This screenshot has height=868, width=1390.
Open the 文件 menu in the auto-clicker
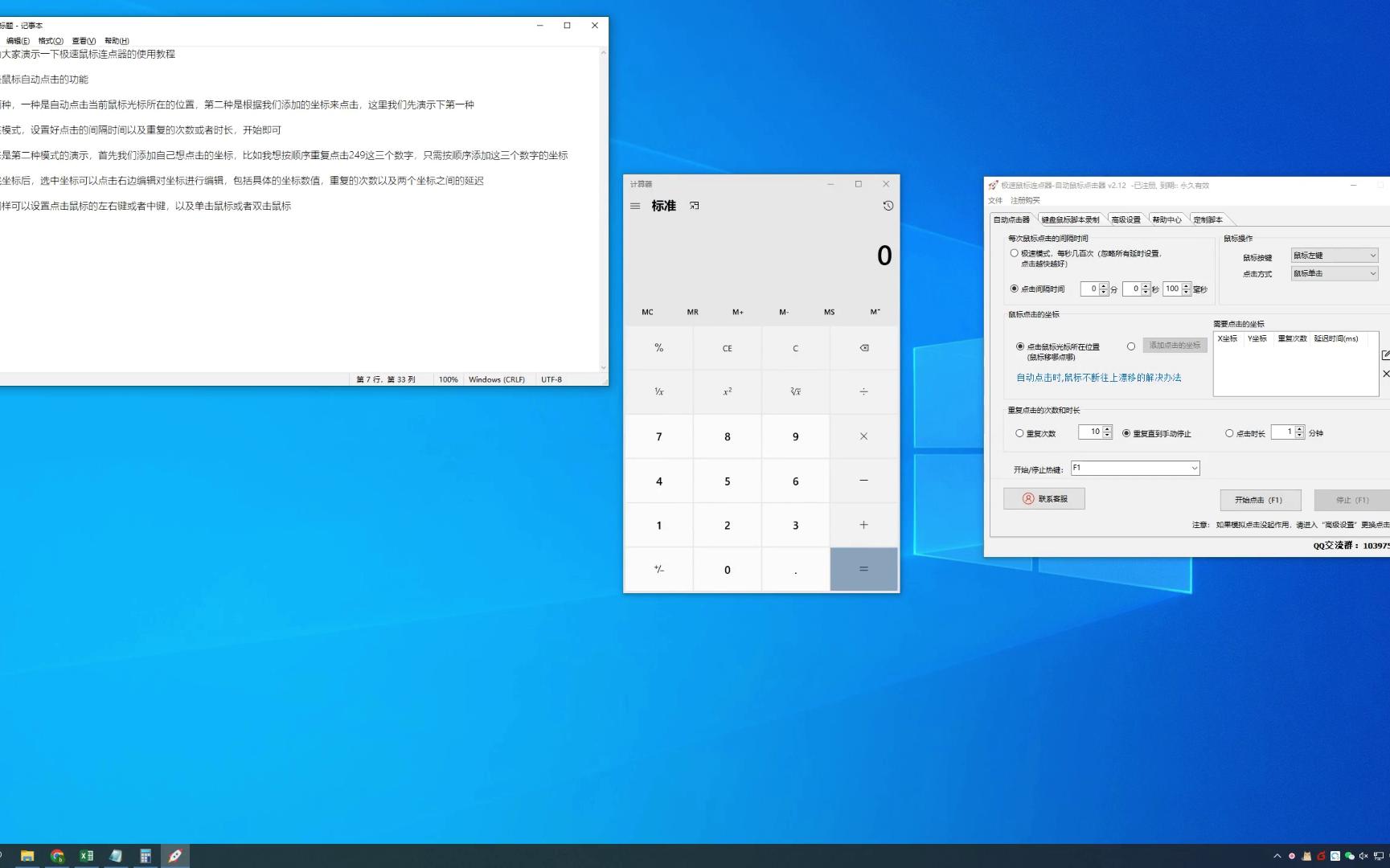coord(995,200)
